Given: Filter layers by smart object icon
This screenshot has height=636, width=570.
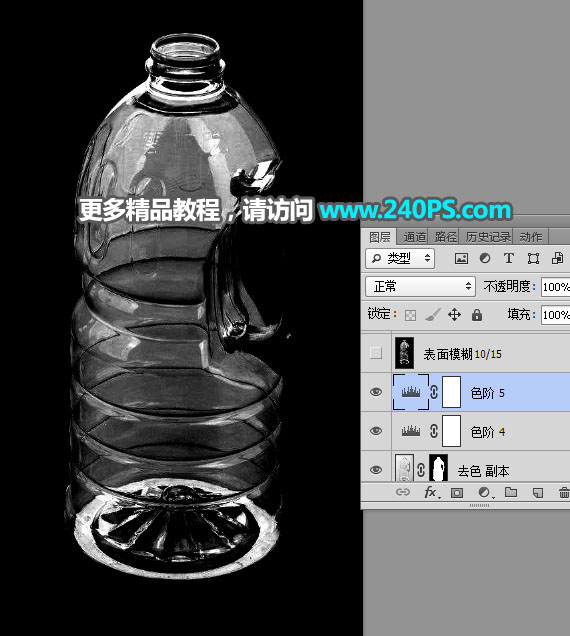Looking at the screenshot, I should pos(557,258).
